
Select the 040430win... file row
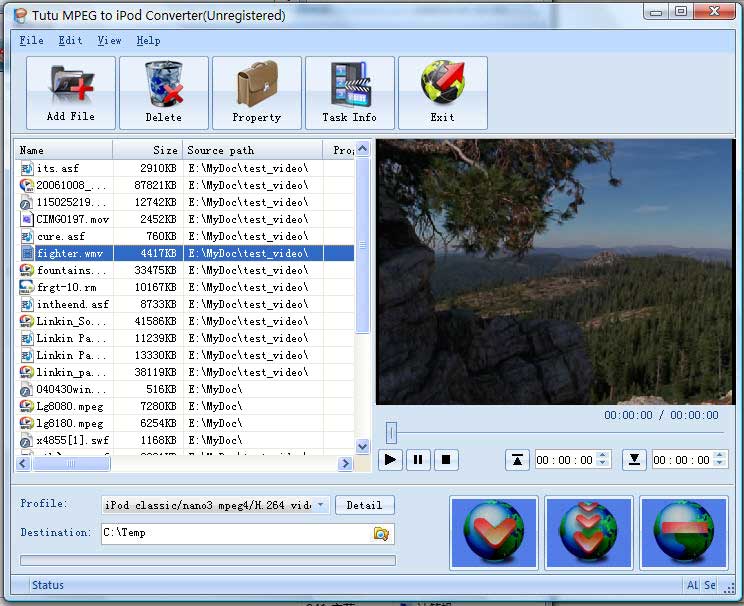185,389
